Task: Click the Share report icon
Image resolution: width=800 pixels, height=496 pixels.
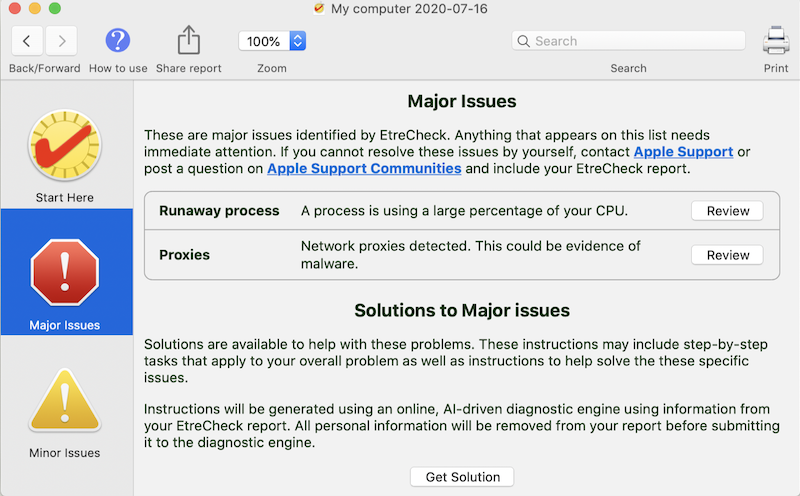Action: (x=189, y=41)
